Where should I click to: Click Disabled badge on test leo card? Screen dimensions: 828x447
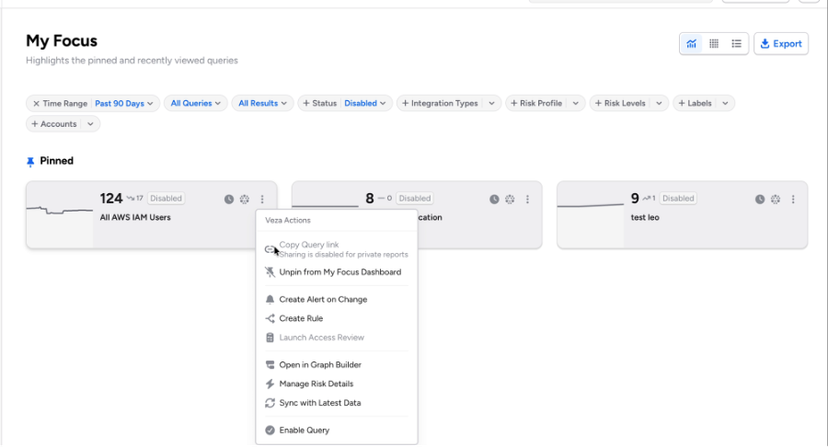(678, 199)
